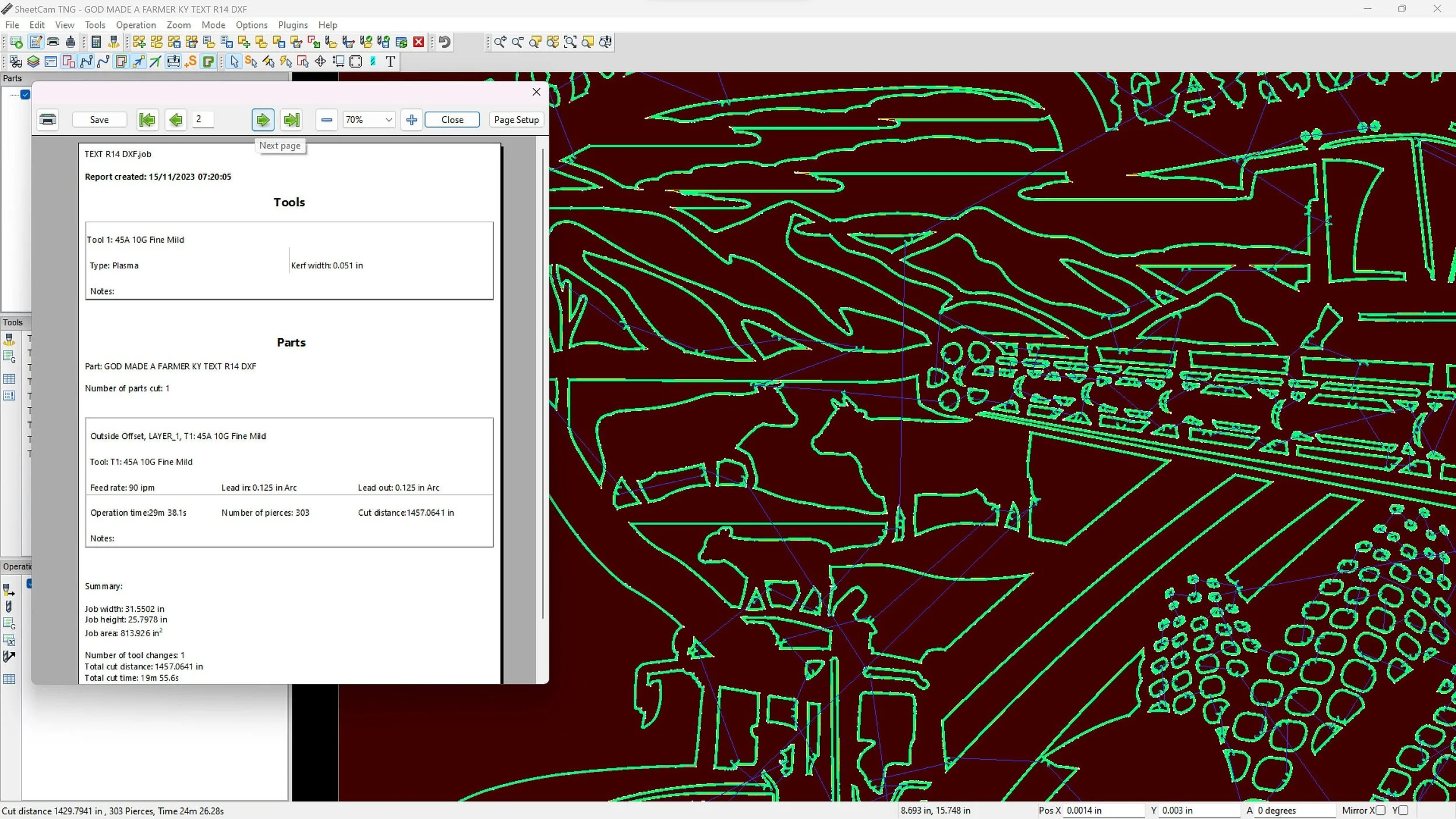The width and height of the screenshot is (1456, 819).
Task: Click the layers stack icon
Action: [x=33, y=62]
